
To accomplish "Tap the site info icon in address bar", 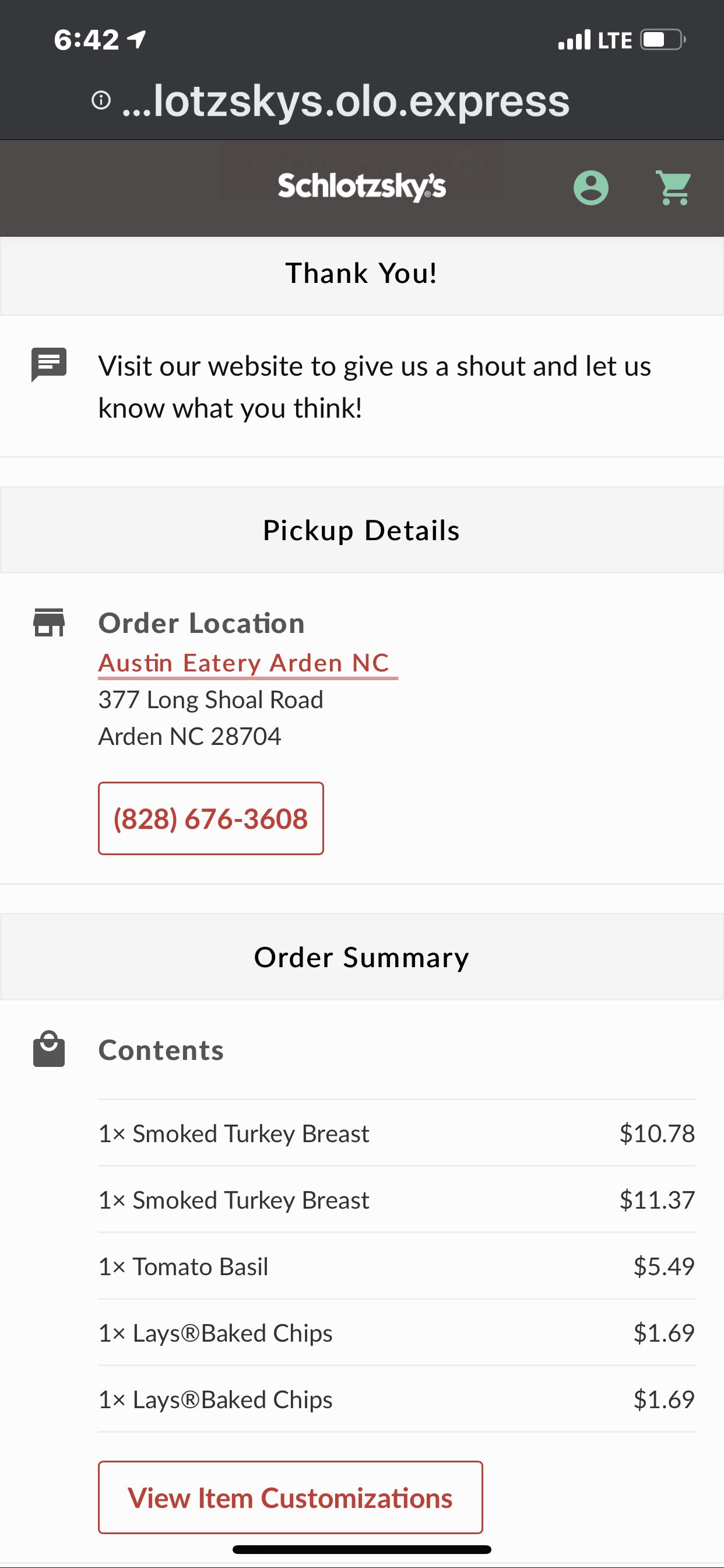I will (x=101, y=100).
